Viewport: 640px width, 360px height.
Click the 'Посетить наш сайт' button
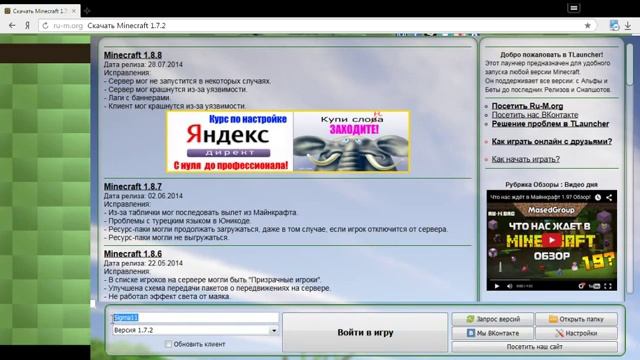click(535, 347)
